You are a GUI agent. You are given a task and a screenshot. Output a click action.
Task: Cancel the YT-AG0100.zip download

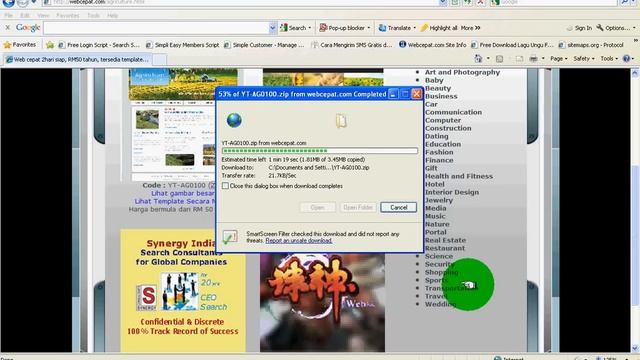[x=398, y=207]
